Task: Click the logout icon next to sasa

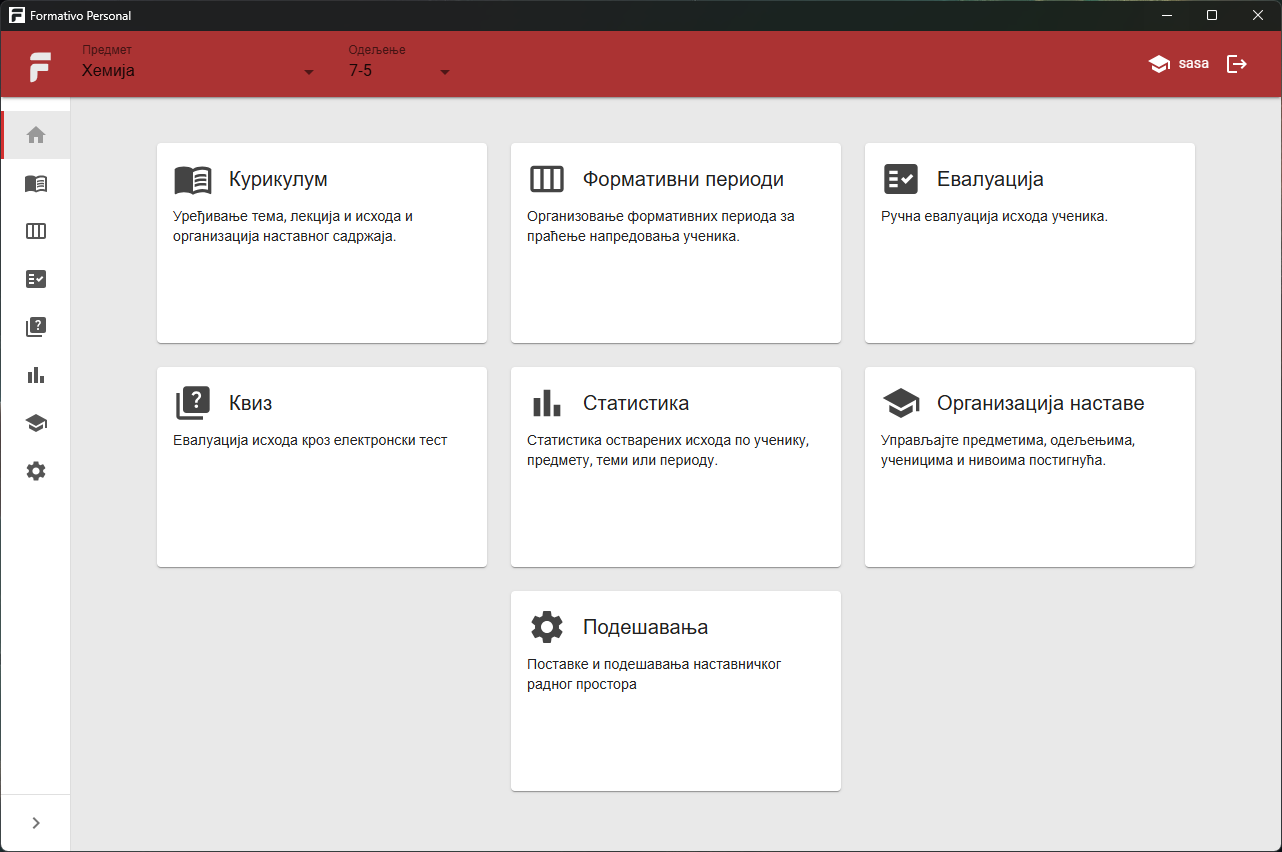Action: point(1237,64)
